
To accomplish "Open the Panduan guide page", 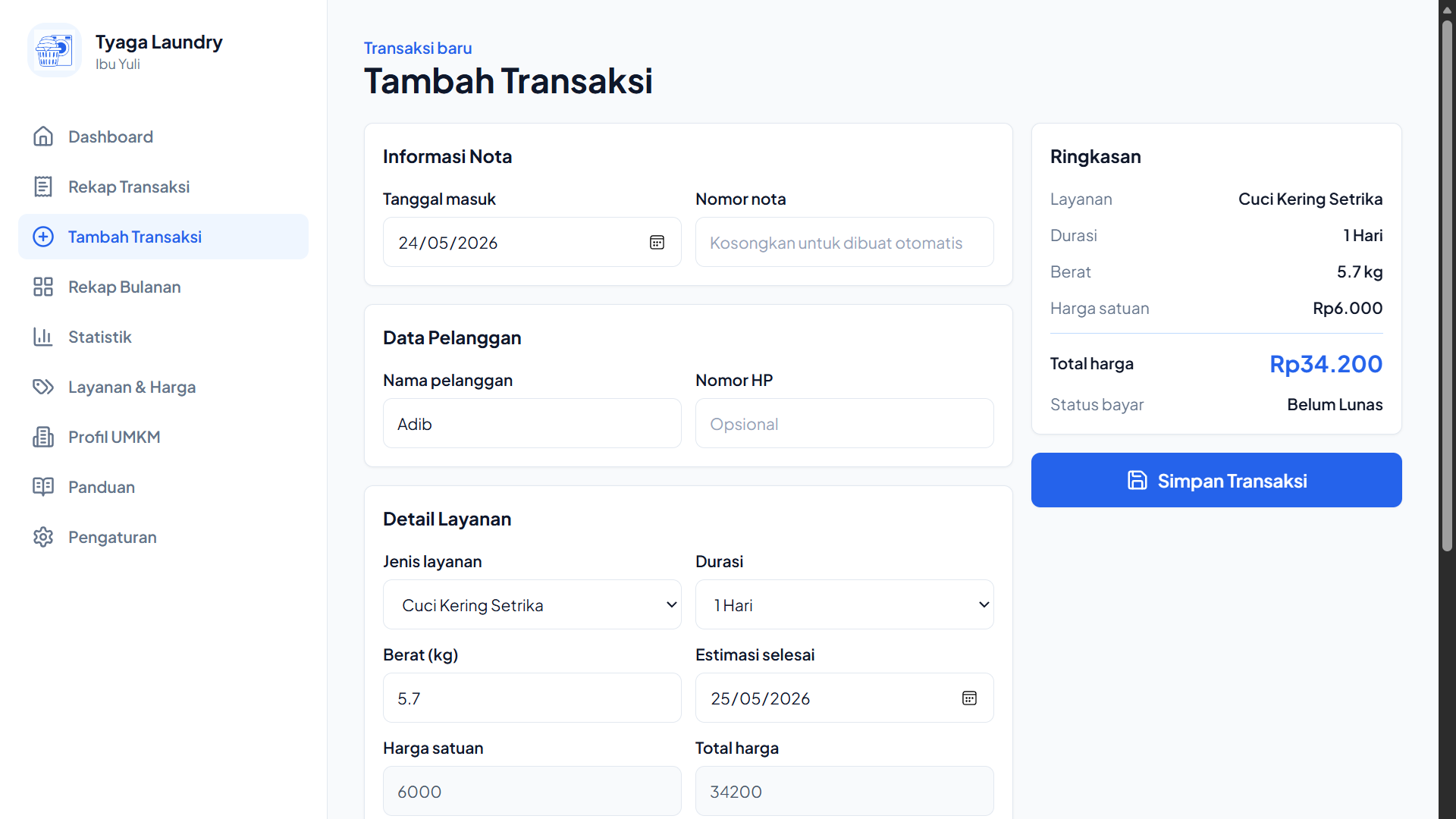I will pyautogui.click(x=163, y=487).
